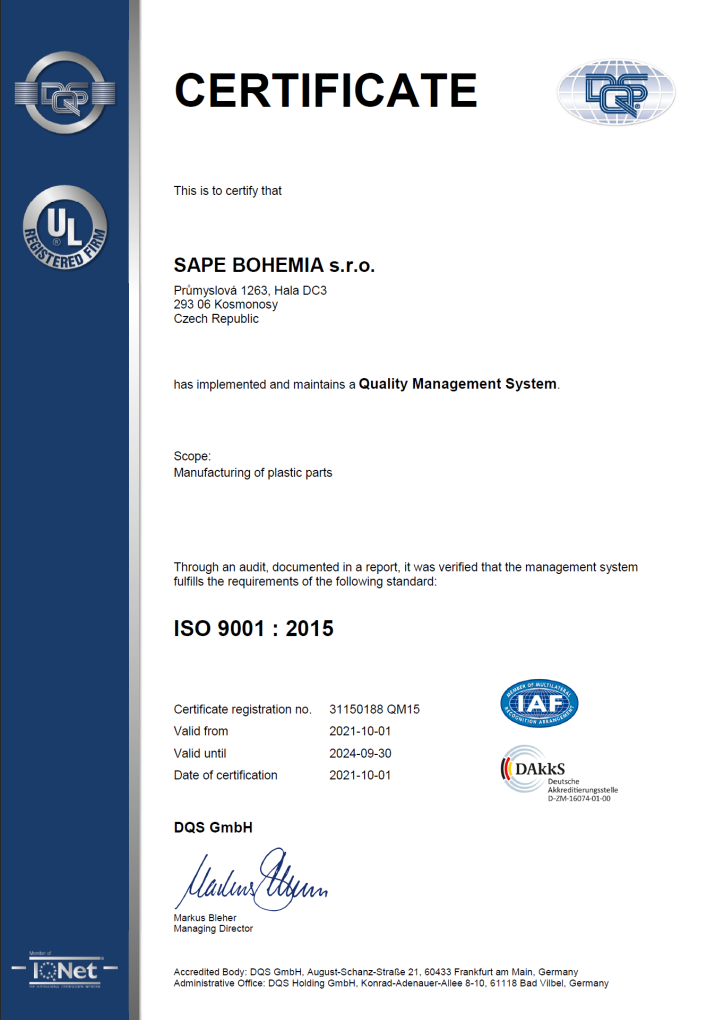Click the 'Date of certification' label
This screenshot has height=1020, width=724.
225,775
